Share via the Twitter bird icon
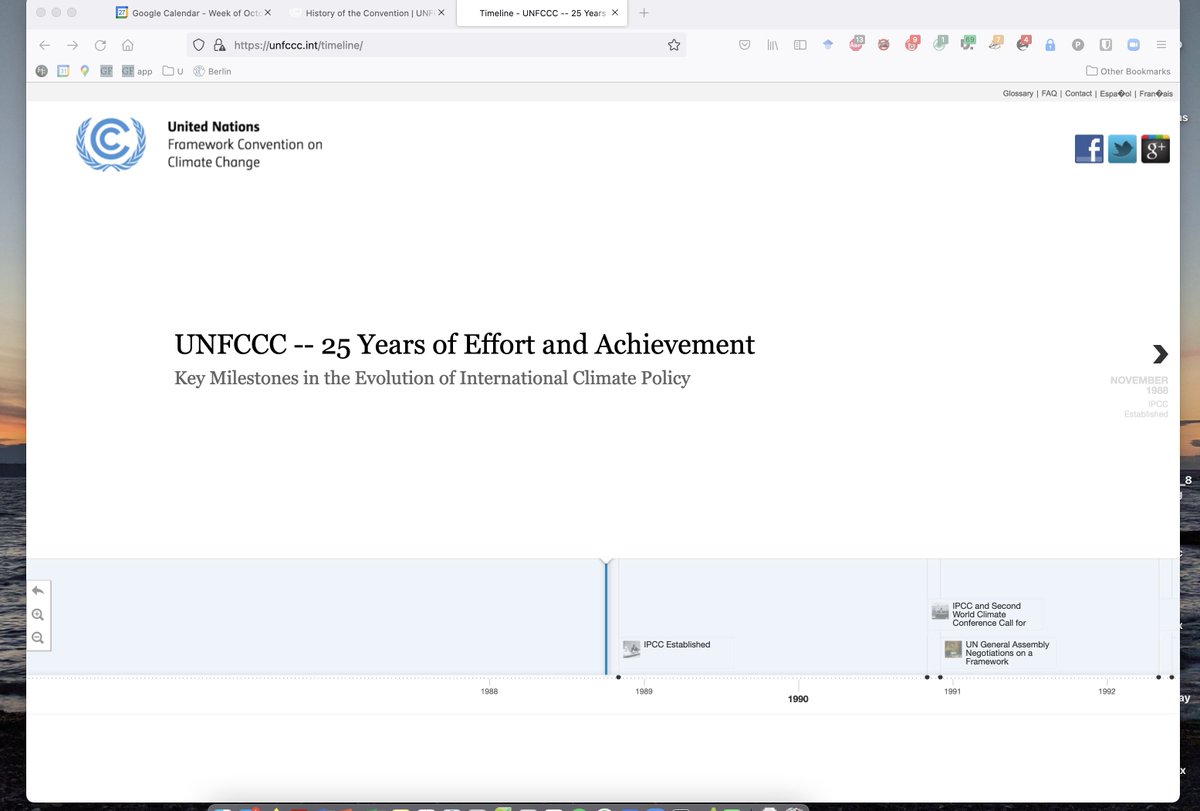 pos(1122,149)
